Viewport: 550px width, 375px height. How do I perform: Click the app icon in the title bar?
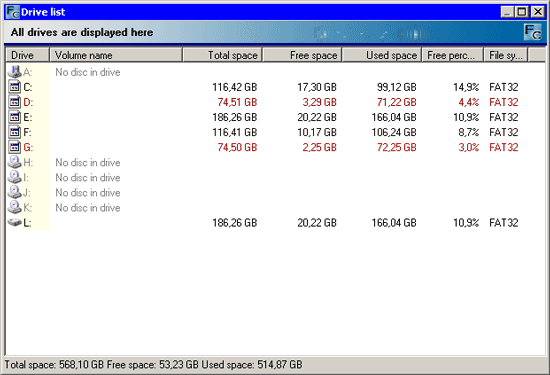(13, 12)
